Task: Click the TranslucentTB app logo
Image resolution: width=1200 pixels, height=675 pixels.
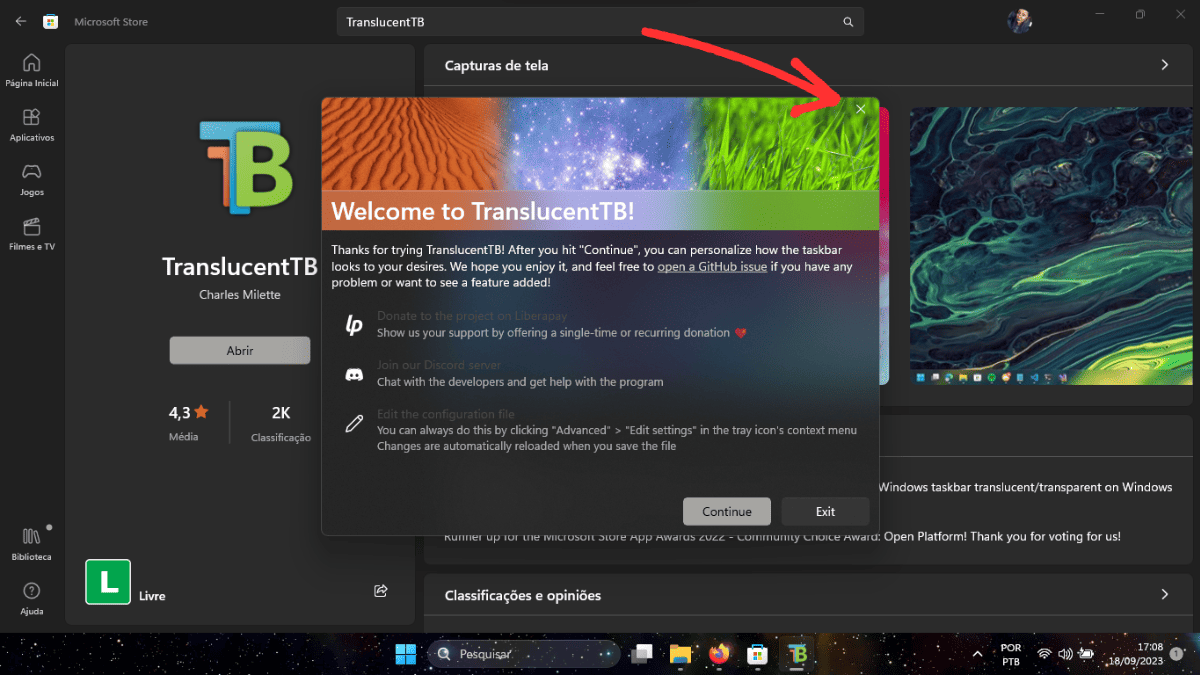Action: (x=245, y=166)
